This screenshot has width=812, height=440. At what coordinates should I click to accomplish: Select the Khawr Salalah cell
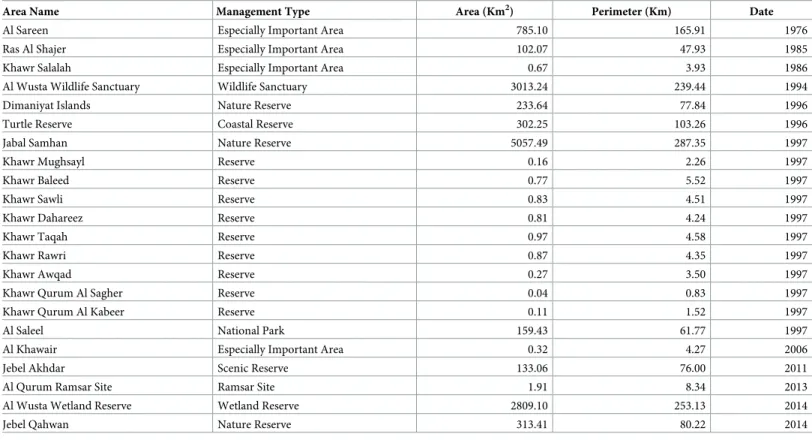(x=37, y=68)
